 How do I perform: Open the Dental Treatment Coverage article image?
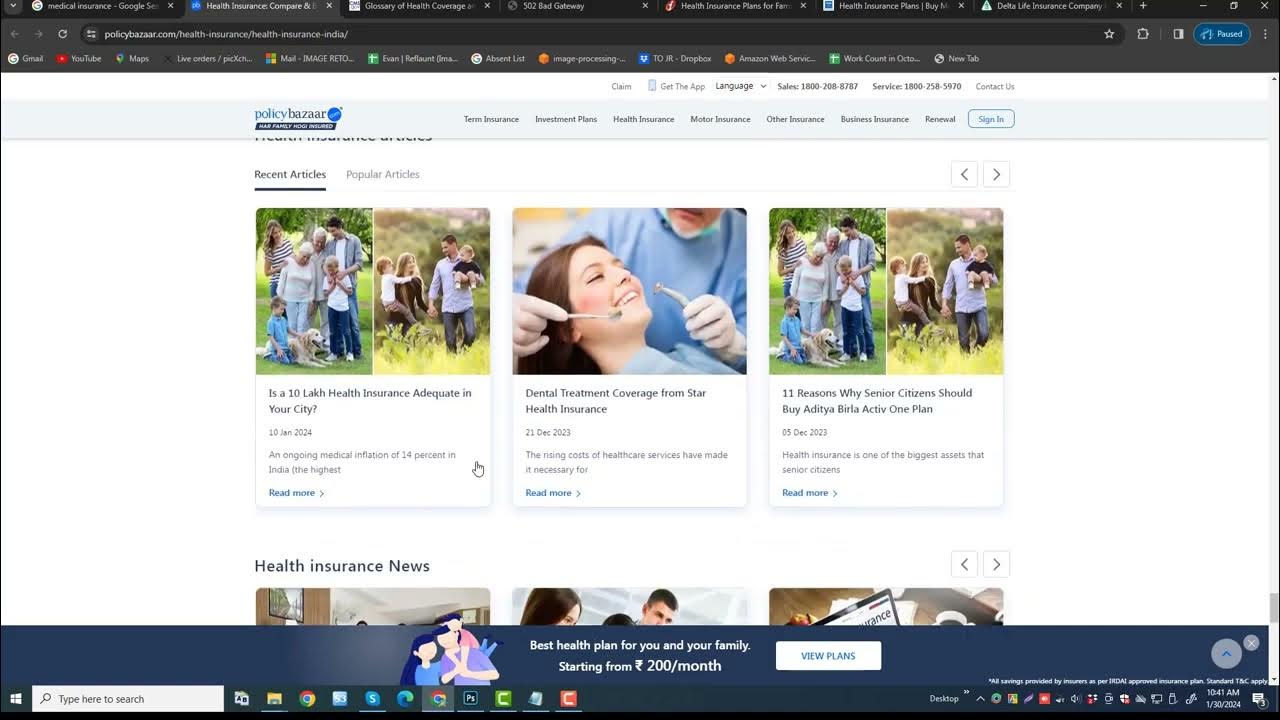pos(629,291)
